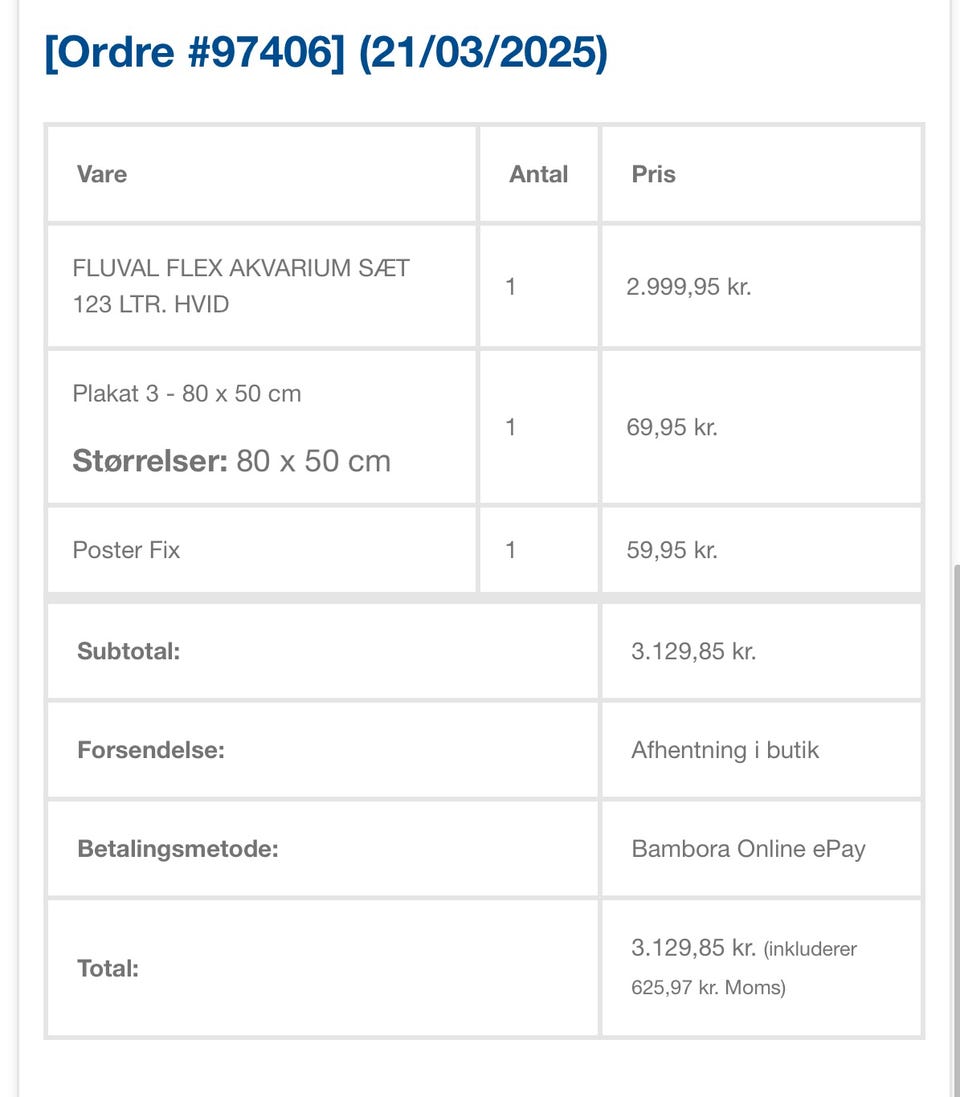Click the Total label
The width and height of the screenshot is (960, 1097).
[x=108, y=968]
